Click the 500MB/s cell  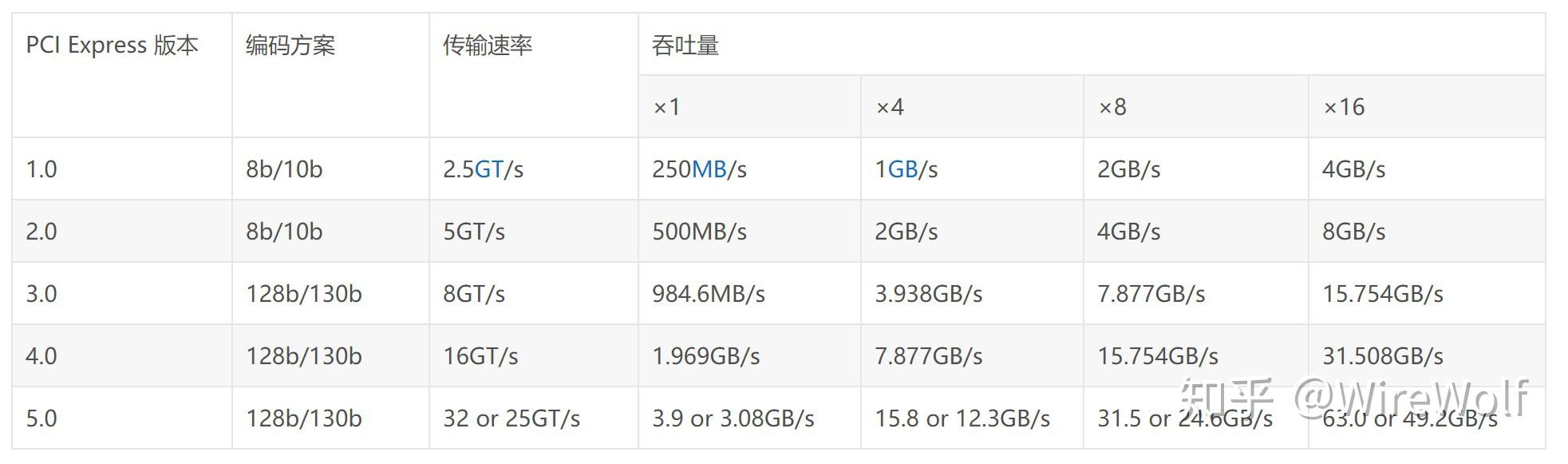coord(699,232)
